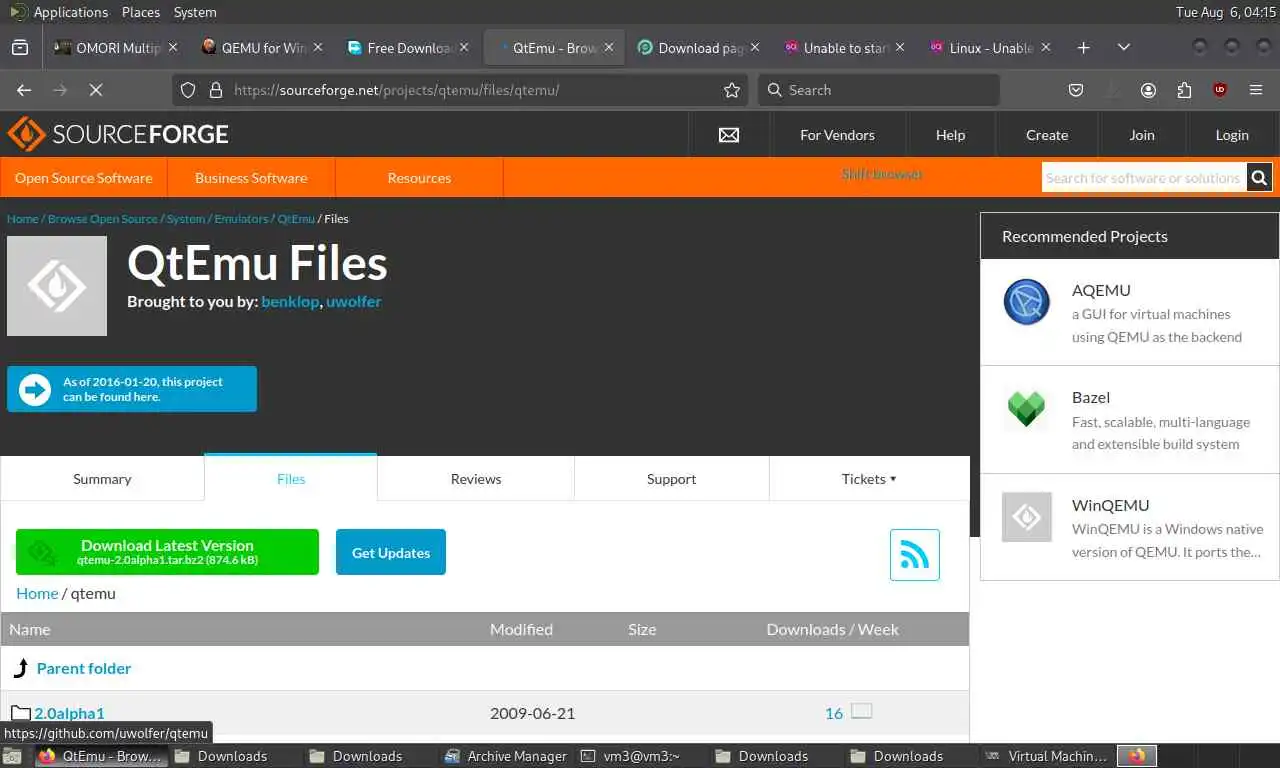
Task: Click the Create link in header
Action: pos(1047,135)
